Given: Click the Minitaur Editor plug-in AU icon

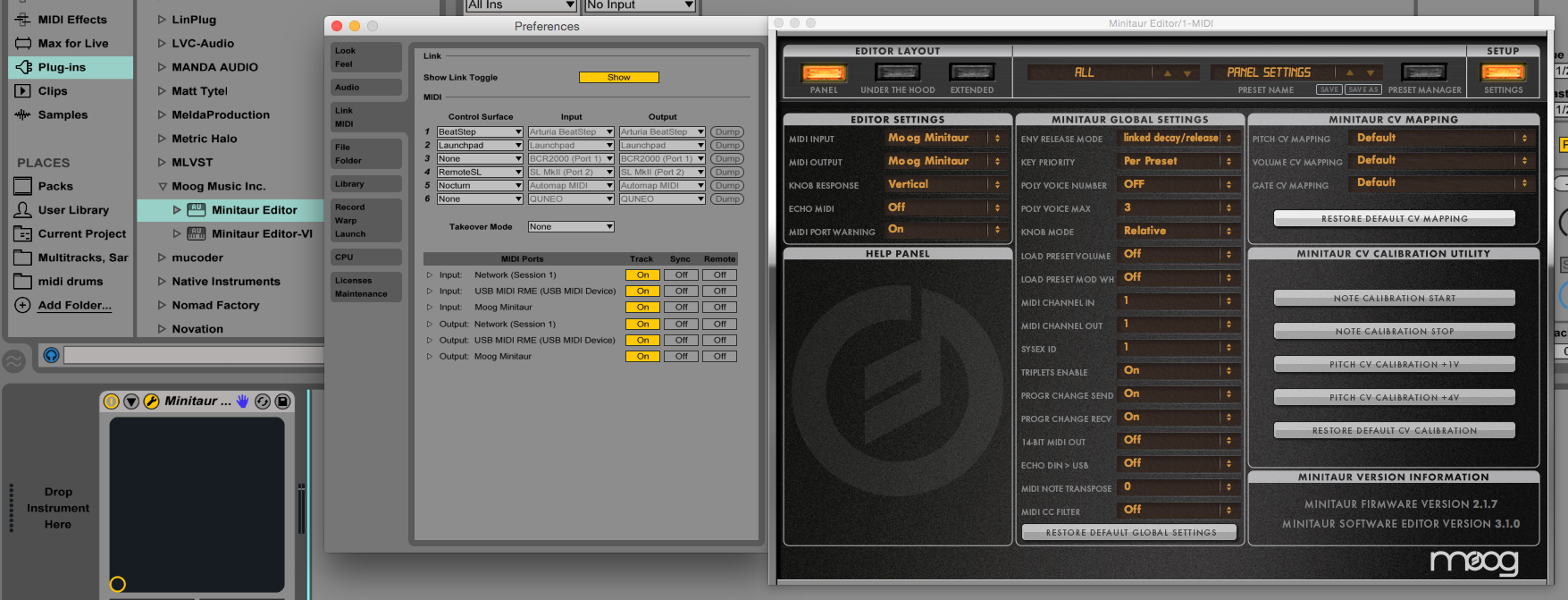Looking at the screenshot, I should [196, 209].
